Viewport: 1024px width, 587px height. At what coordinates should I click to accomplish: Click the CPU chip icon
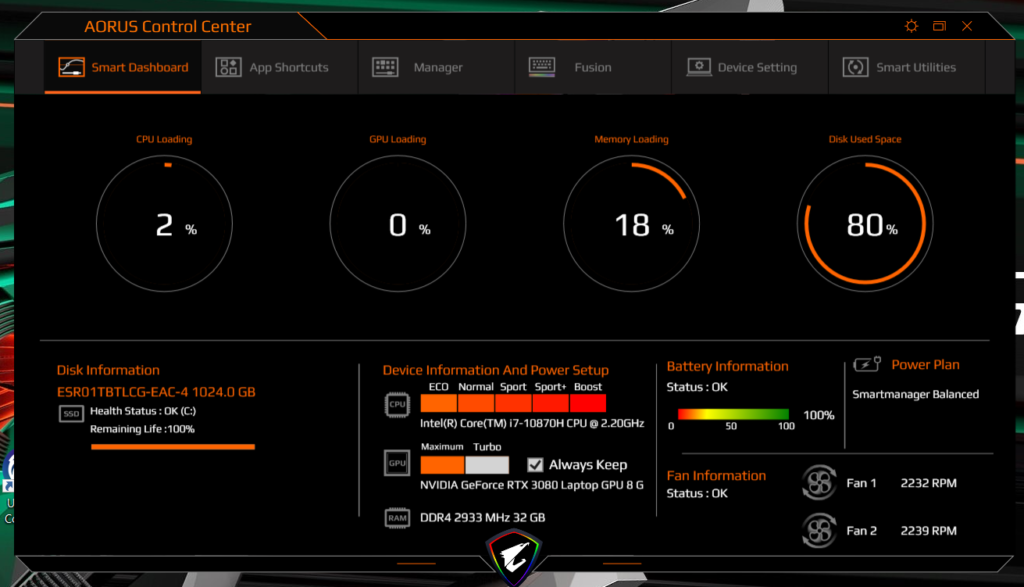click(396, 405)
